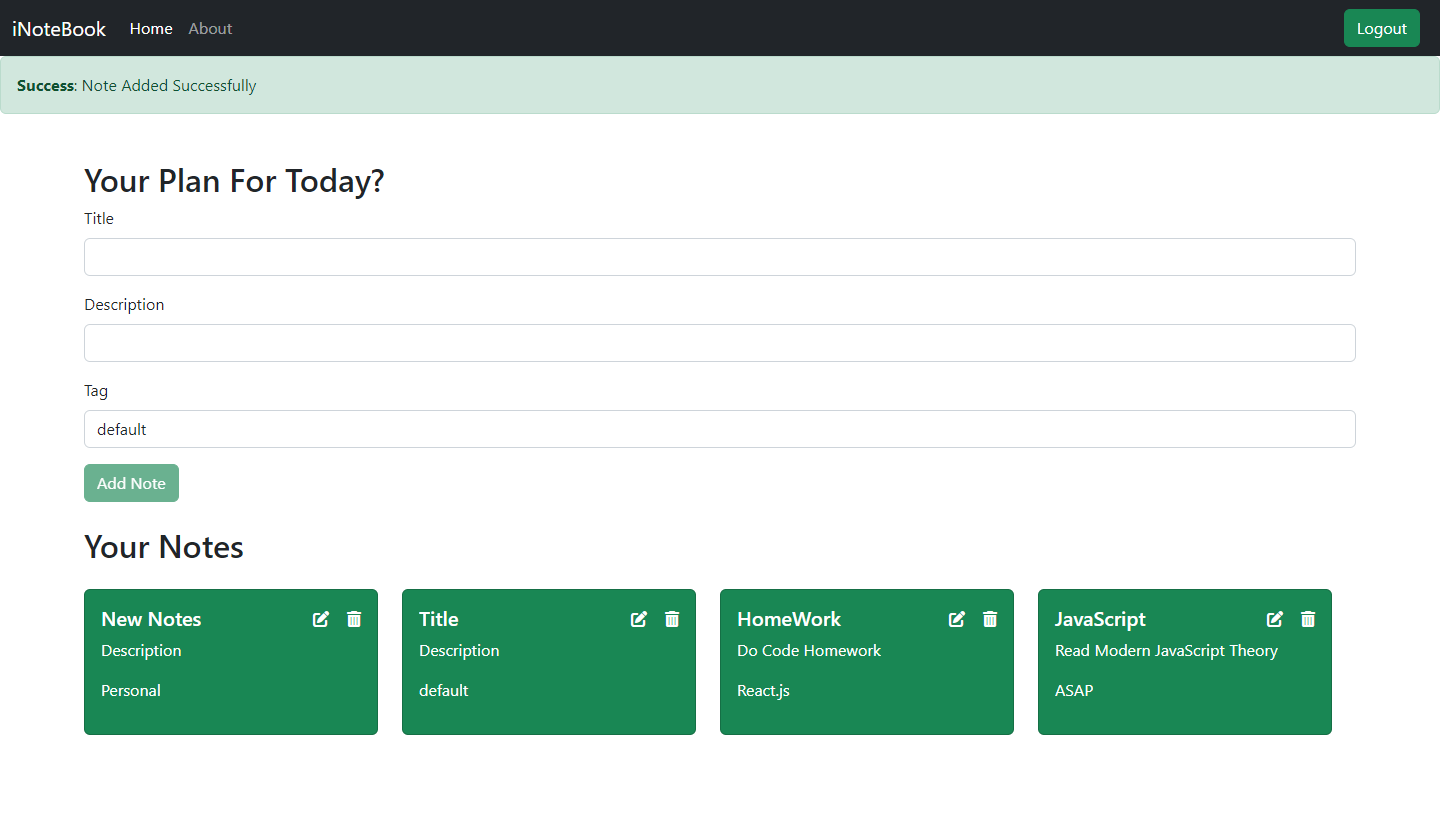1440x813 pixels.
Task: Remove the JavaScript note
Action: pos(1308,619)
